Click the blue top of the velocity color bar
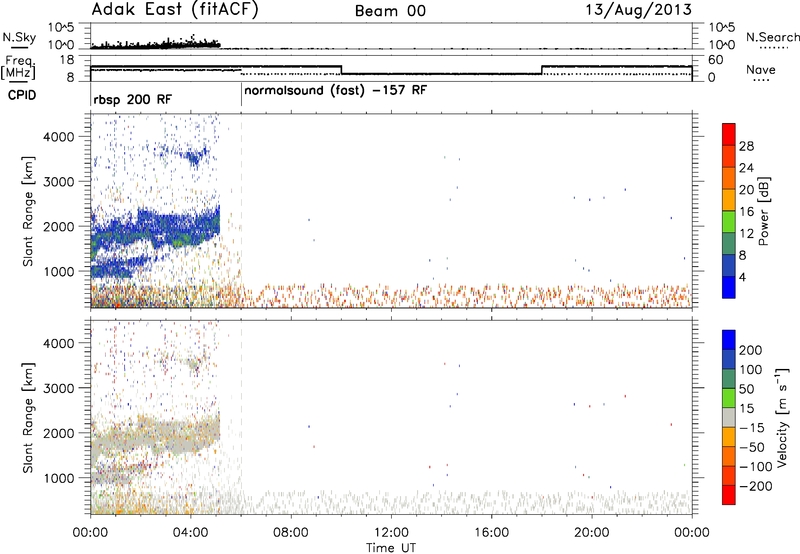Viewport: 800px width, 554px height. (729, 340)
